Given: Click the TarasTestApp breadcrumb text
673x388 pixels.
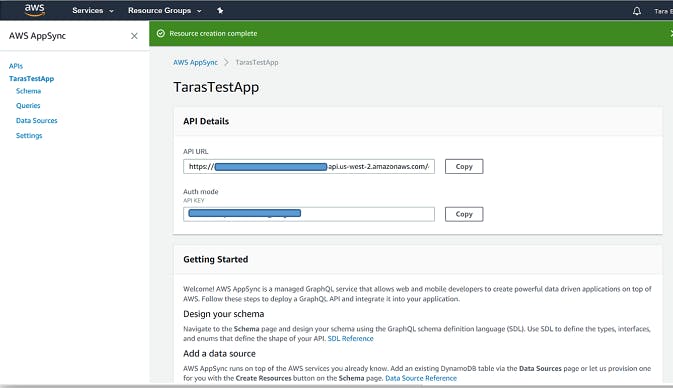Looking at the screenshot, I should pos(257,62).
